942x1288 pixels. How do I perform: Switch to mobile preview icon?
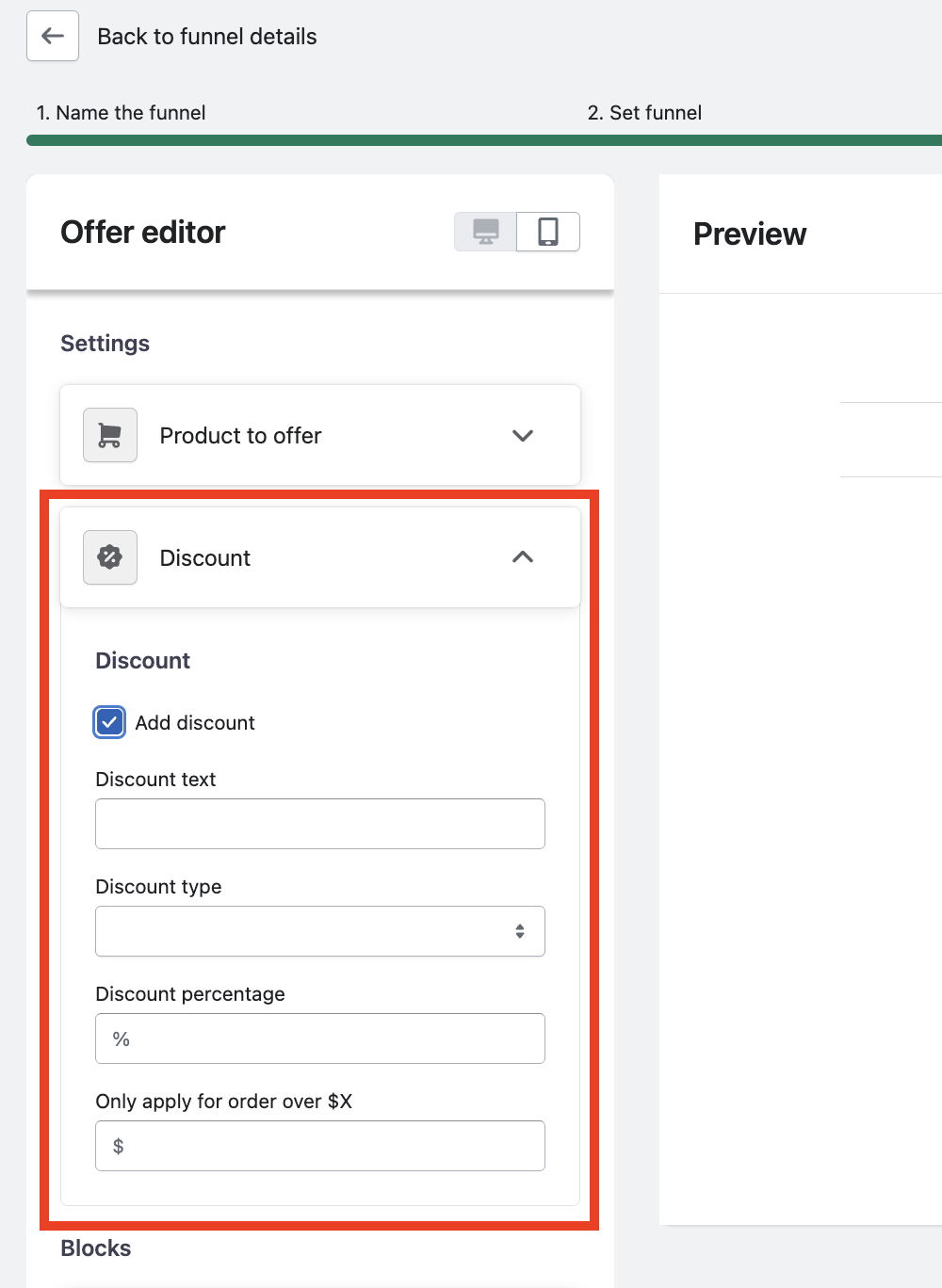click(x=548, y=232)
